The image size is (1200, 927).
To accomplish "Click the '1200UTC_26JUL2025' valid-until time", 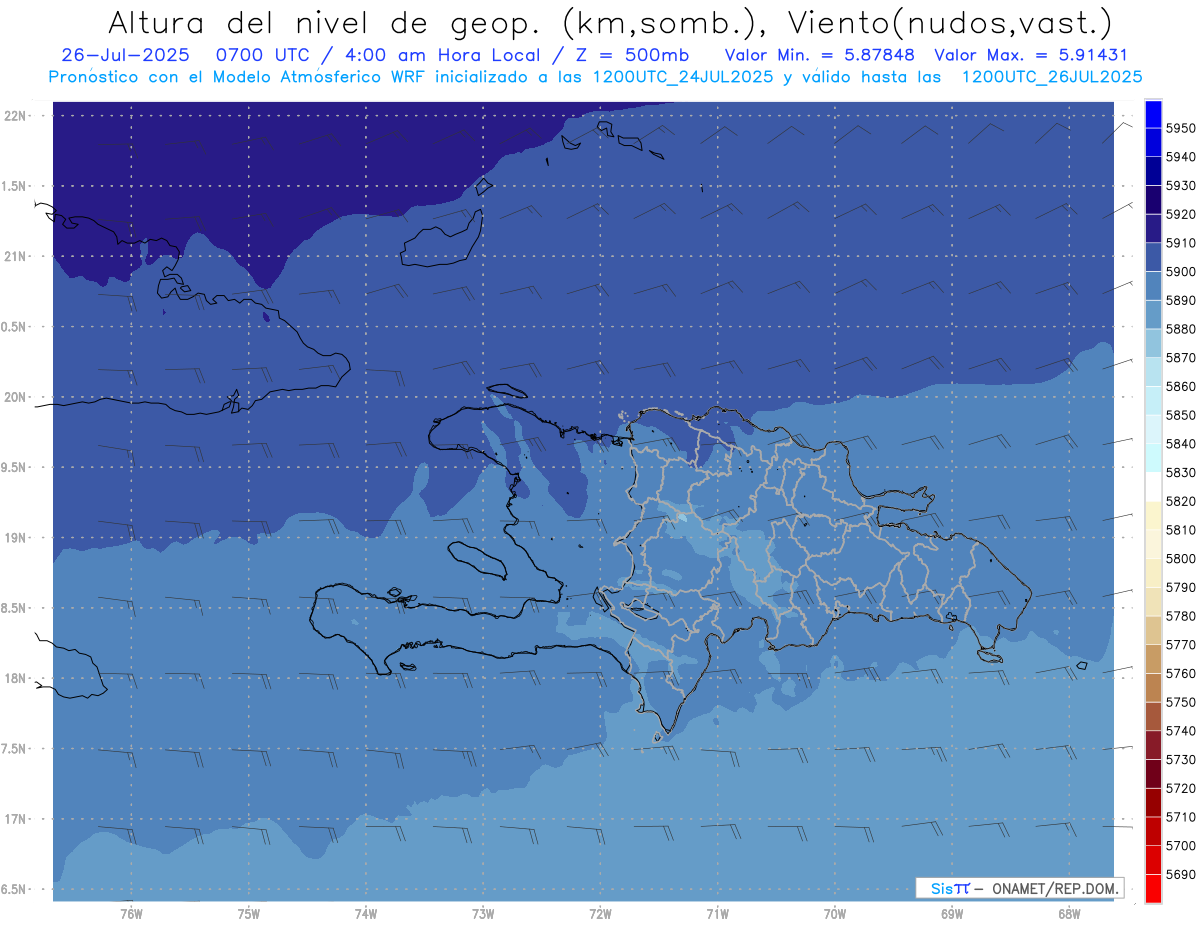I will (1052, 76).
